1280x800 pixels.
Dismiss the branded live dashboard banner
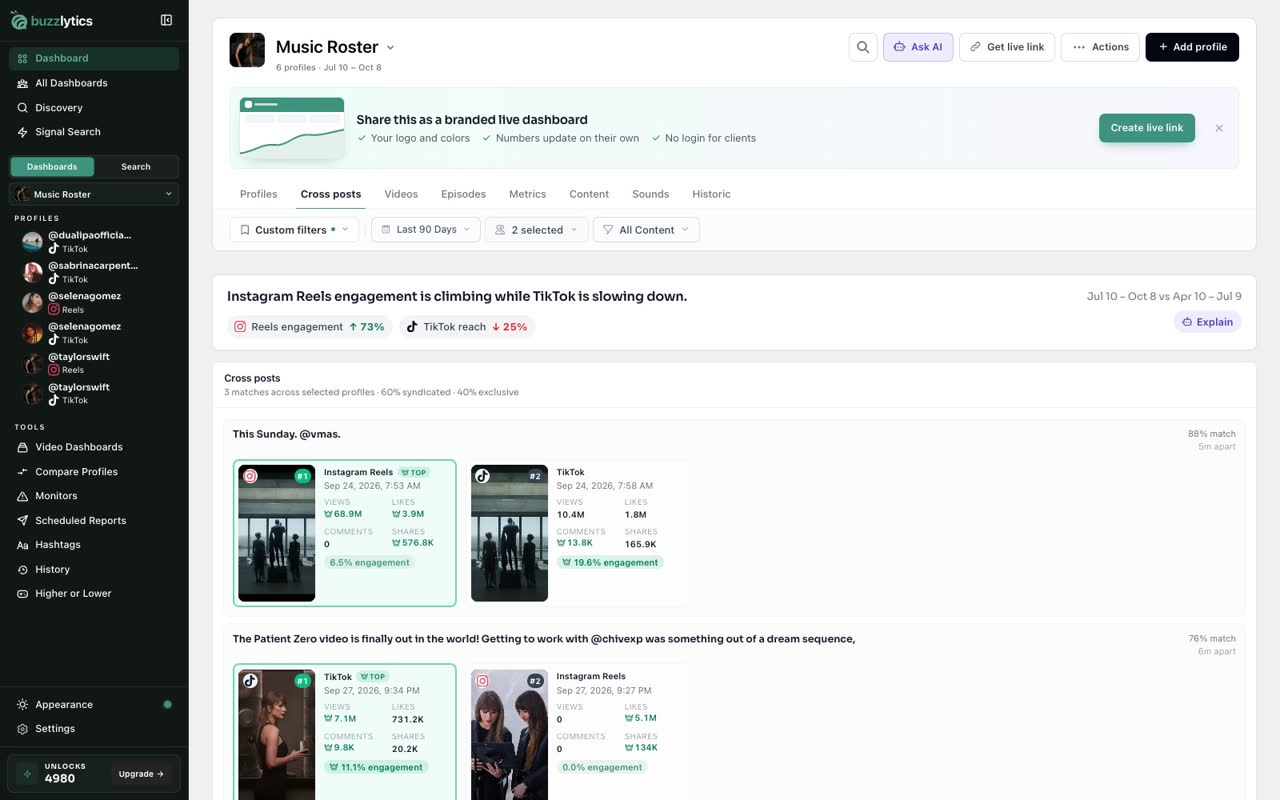click(x=1219, y=128)
